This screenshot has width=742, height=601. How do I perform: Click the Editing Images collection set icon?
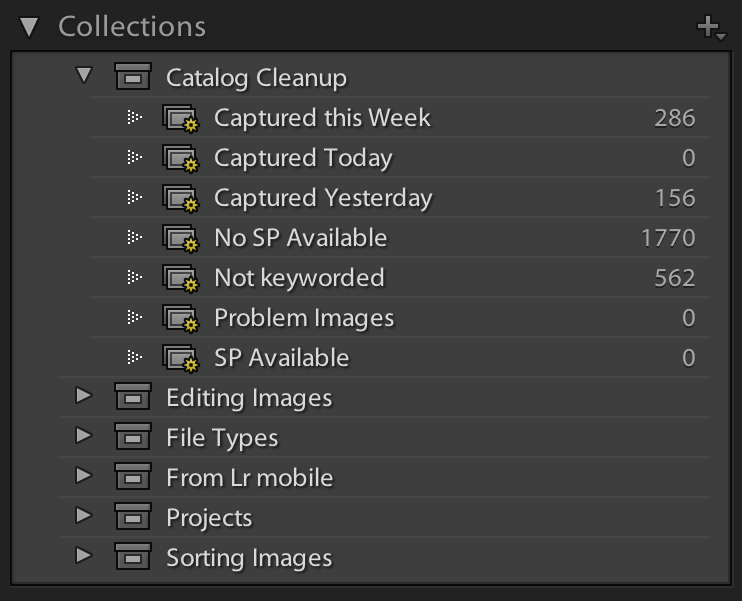133,398
